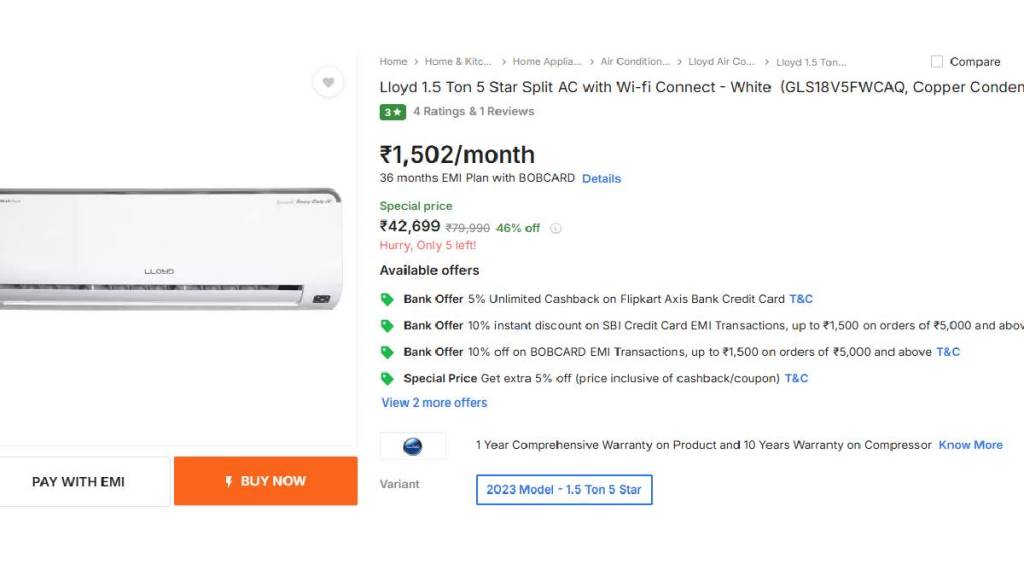Navigate to Lloyd Air Conditioners breadcrumb

pos(721,62)
